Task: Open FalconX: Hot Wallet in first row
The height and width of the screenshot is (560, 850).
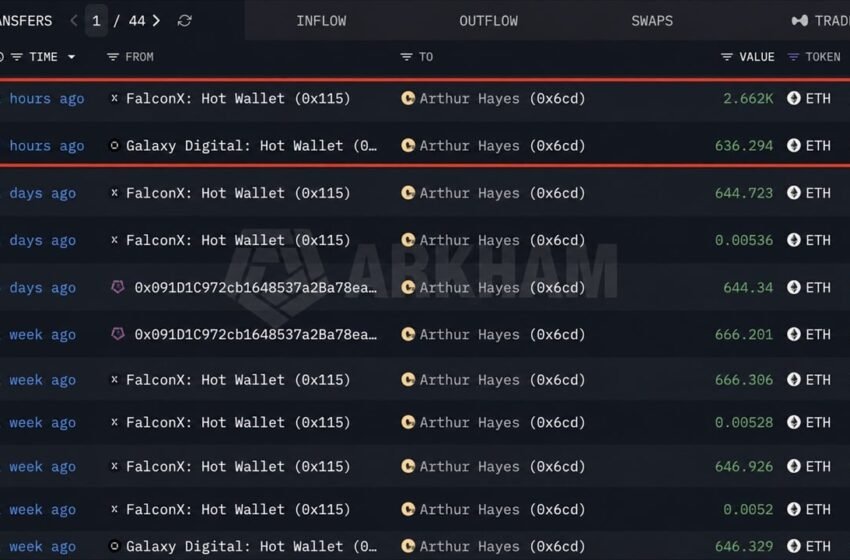Action: coord(238,98)
